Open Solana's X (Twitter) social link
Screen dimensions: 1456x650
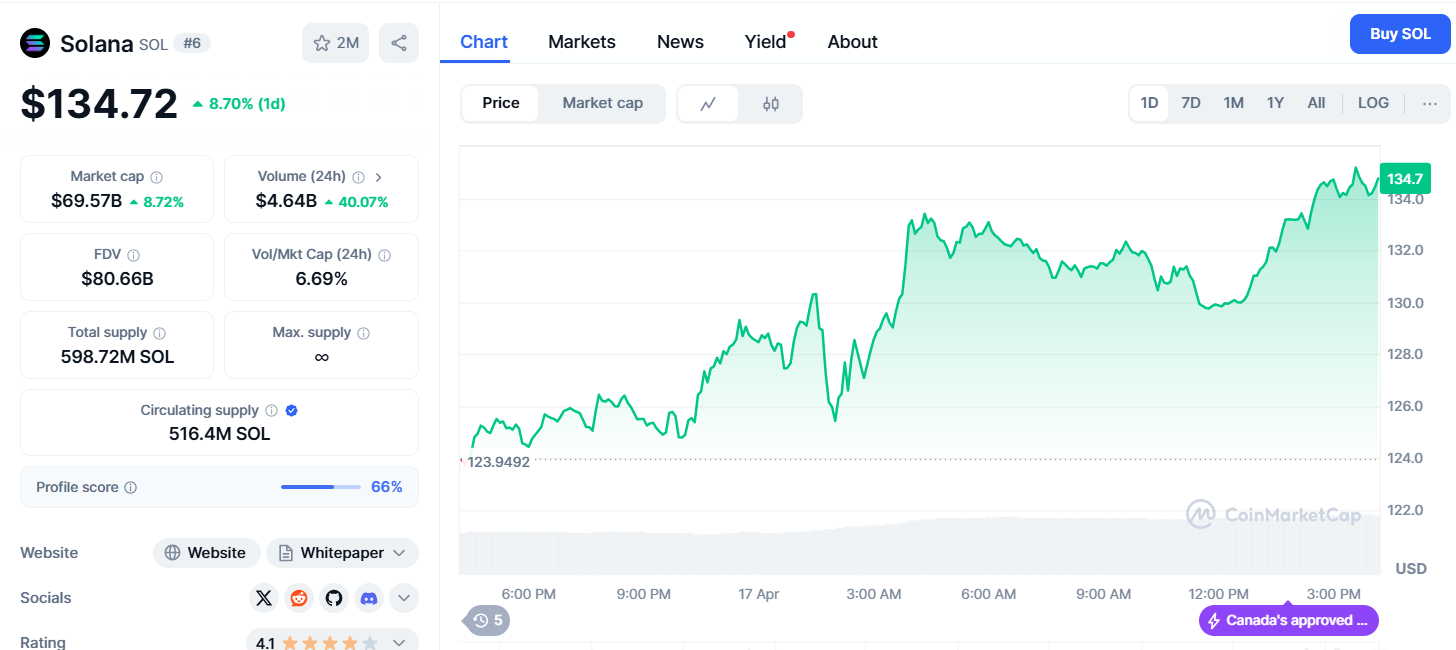(264, 598)
